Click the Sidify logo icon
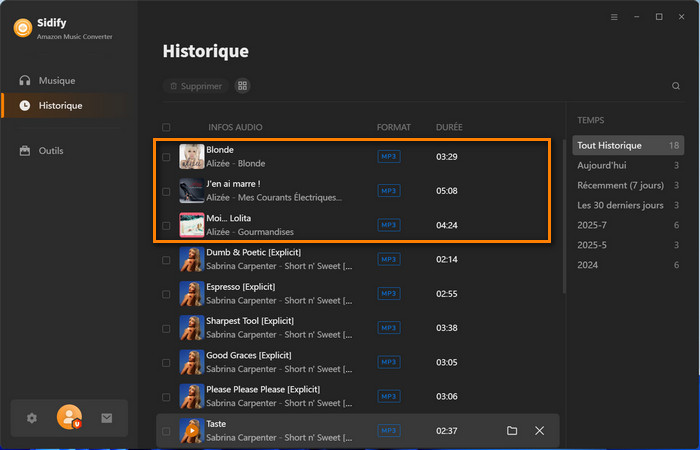Screen dimensions: 700x450 21,28
